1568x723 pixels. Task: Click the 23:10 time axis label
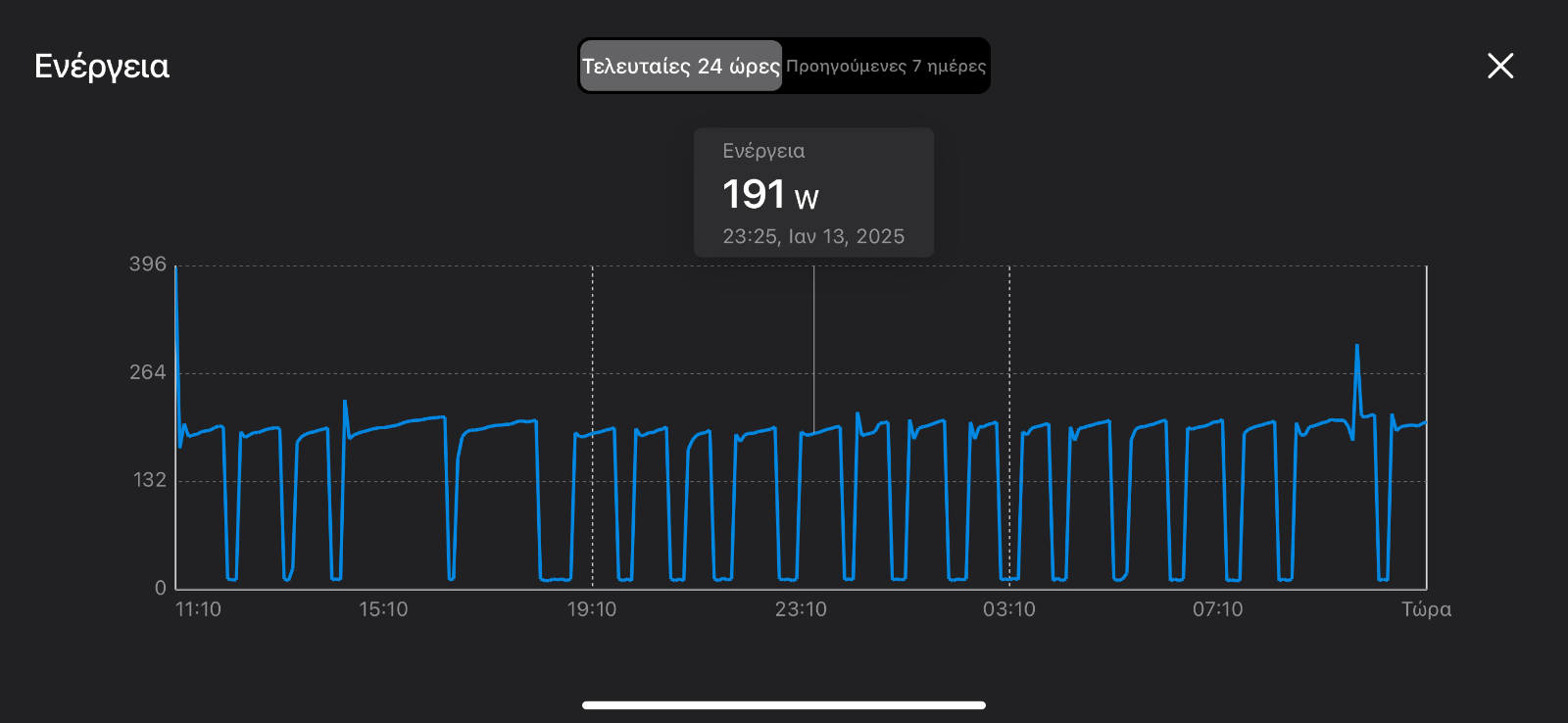coord(801,609)
